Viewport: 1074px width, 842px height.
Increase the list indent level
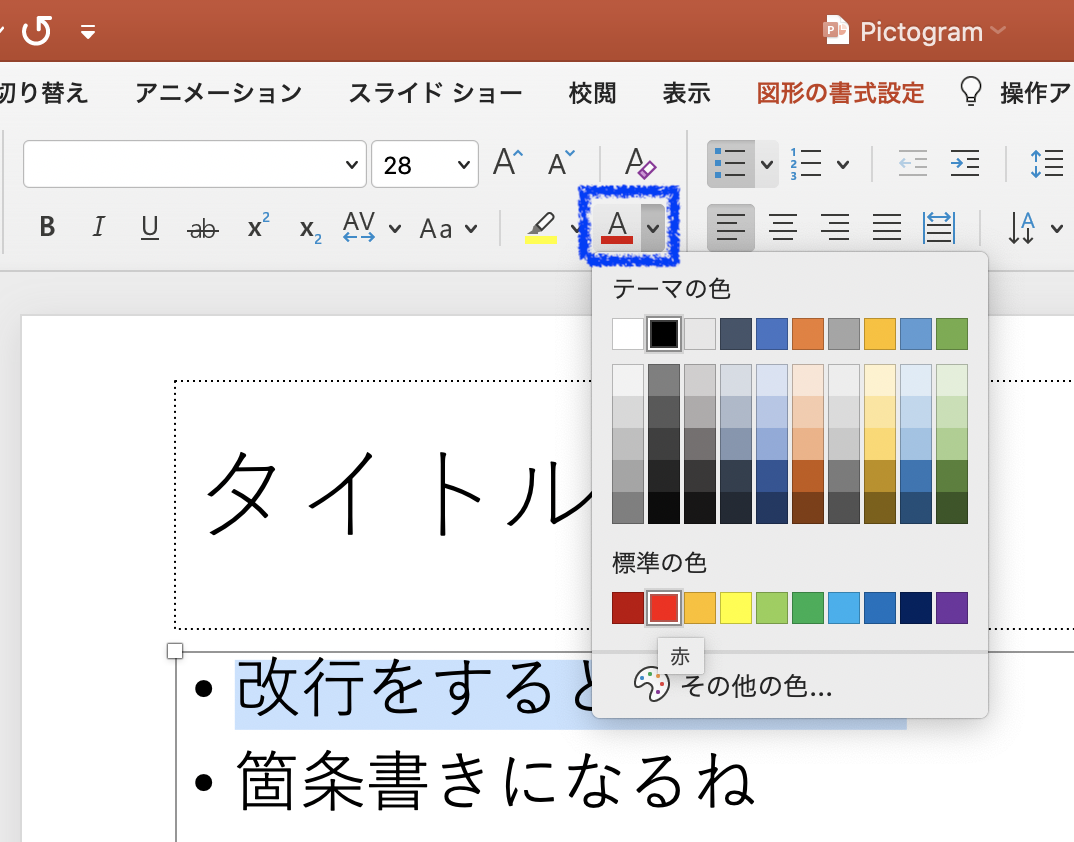pyautogui.click(x=965, y=164)
